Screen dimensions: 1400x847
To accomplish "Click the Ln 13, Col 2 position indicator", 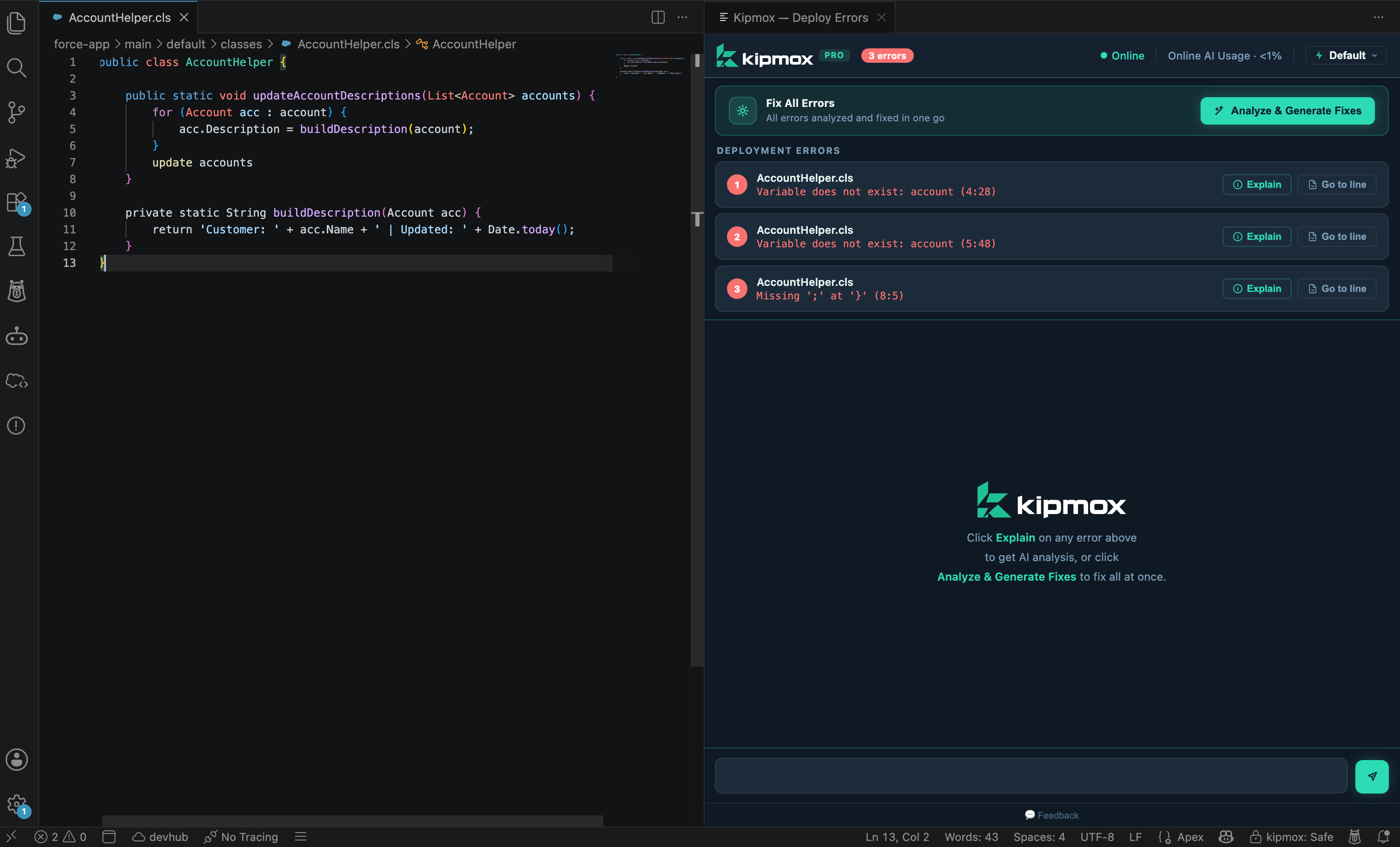I will tap(897, 837).
